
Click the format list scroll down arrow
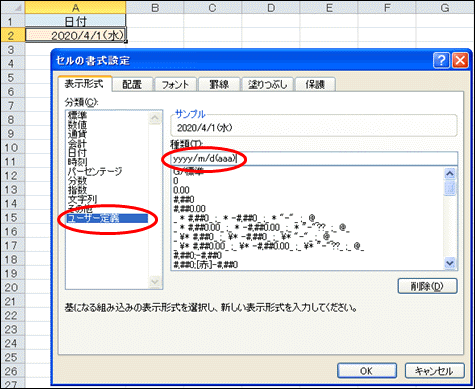[450, 263]
